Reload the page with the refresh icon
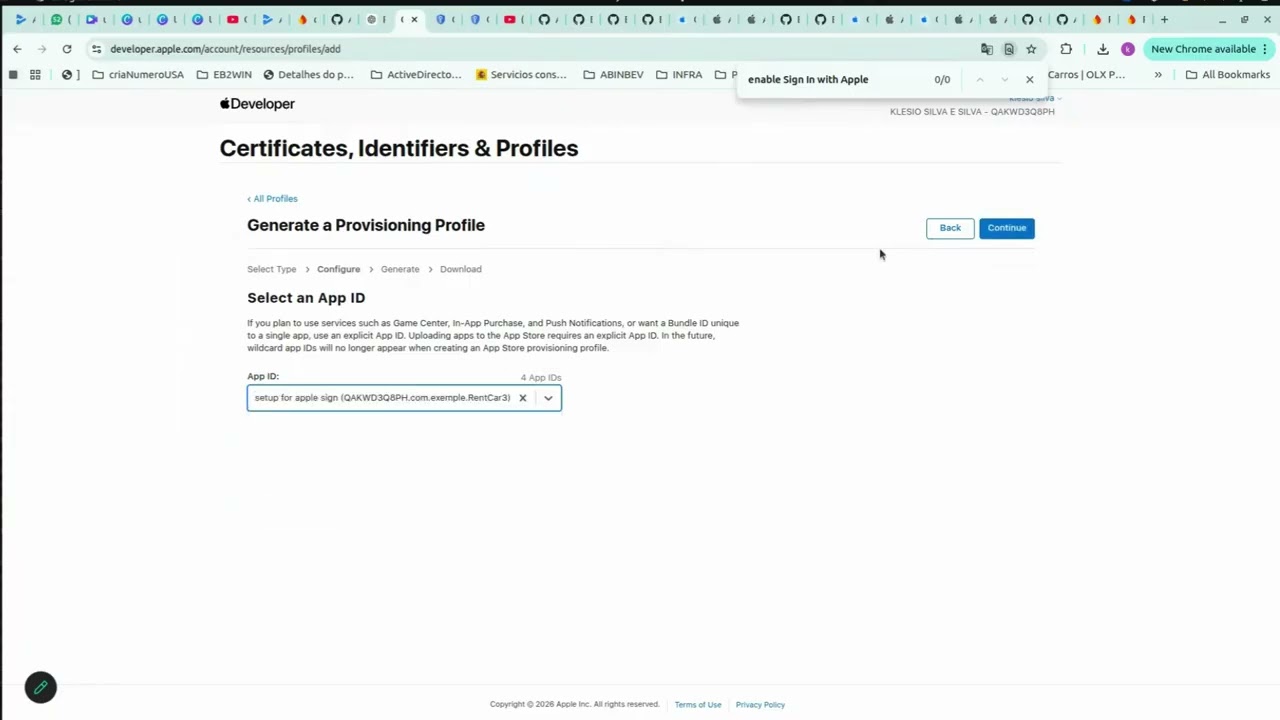The height and width of the screenshot is (720, 1280). tap(67, 49)
